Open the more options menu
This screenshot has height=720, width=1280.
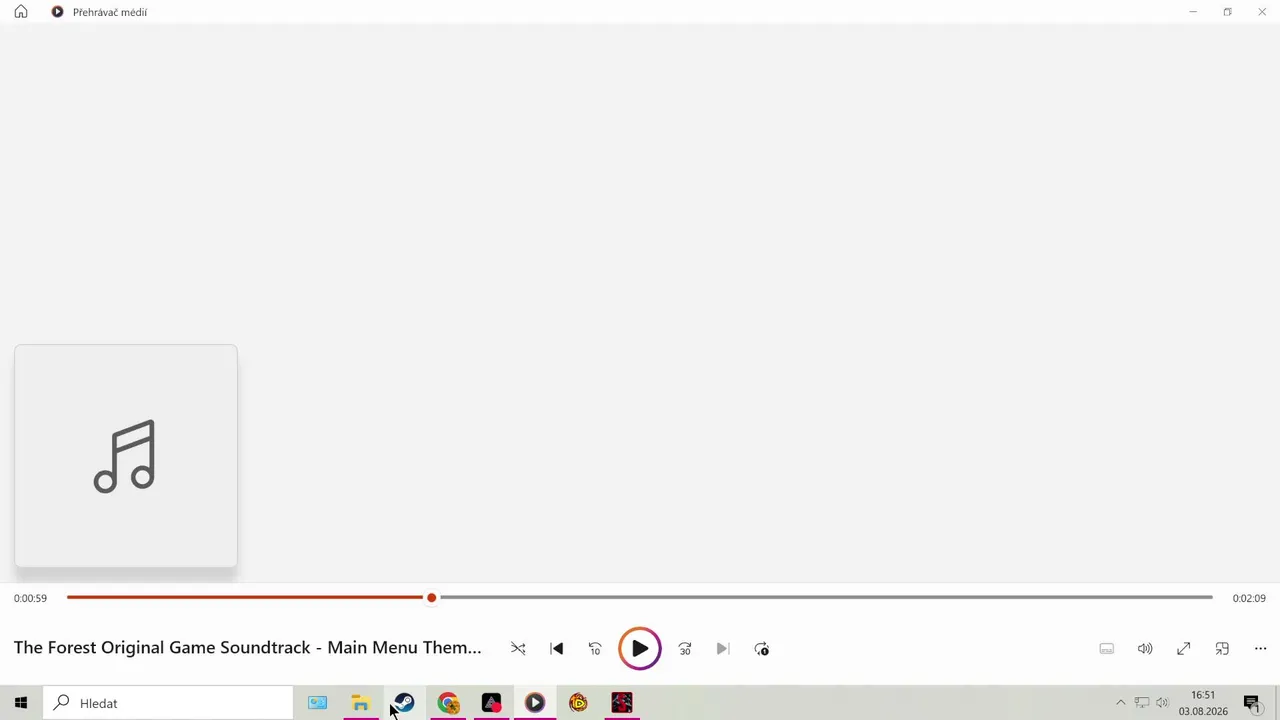click(x=1261, y=649)
